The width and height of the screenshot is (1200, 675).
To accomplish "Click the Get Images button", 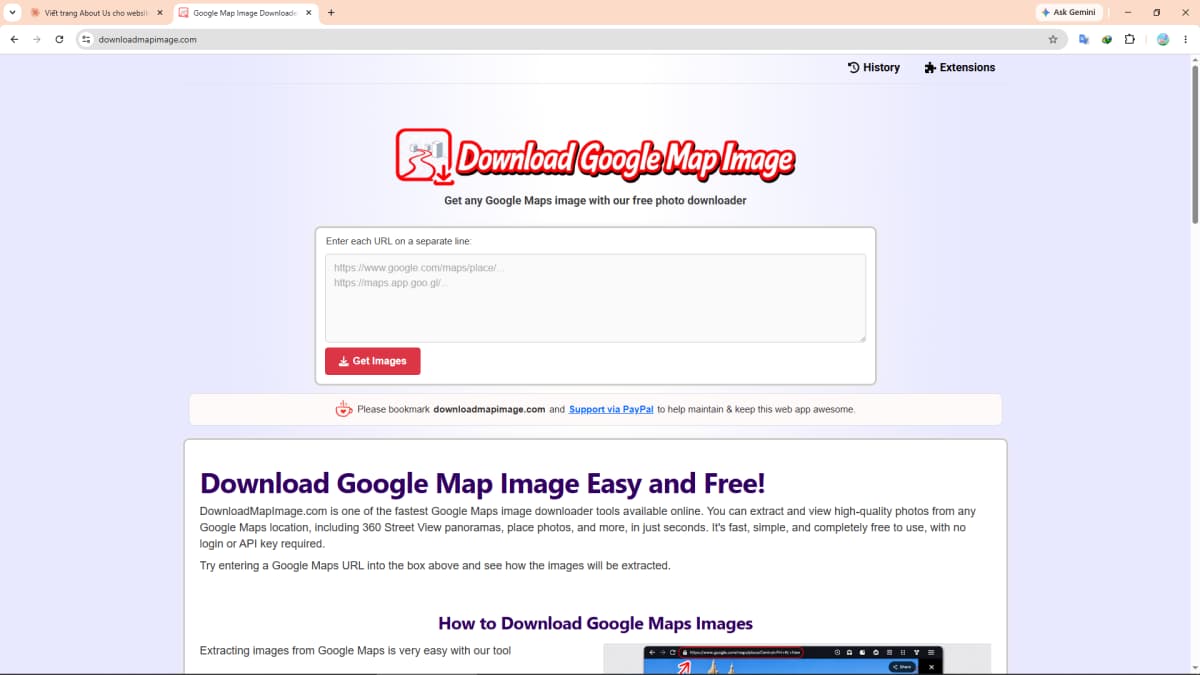I will [372, 361].
